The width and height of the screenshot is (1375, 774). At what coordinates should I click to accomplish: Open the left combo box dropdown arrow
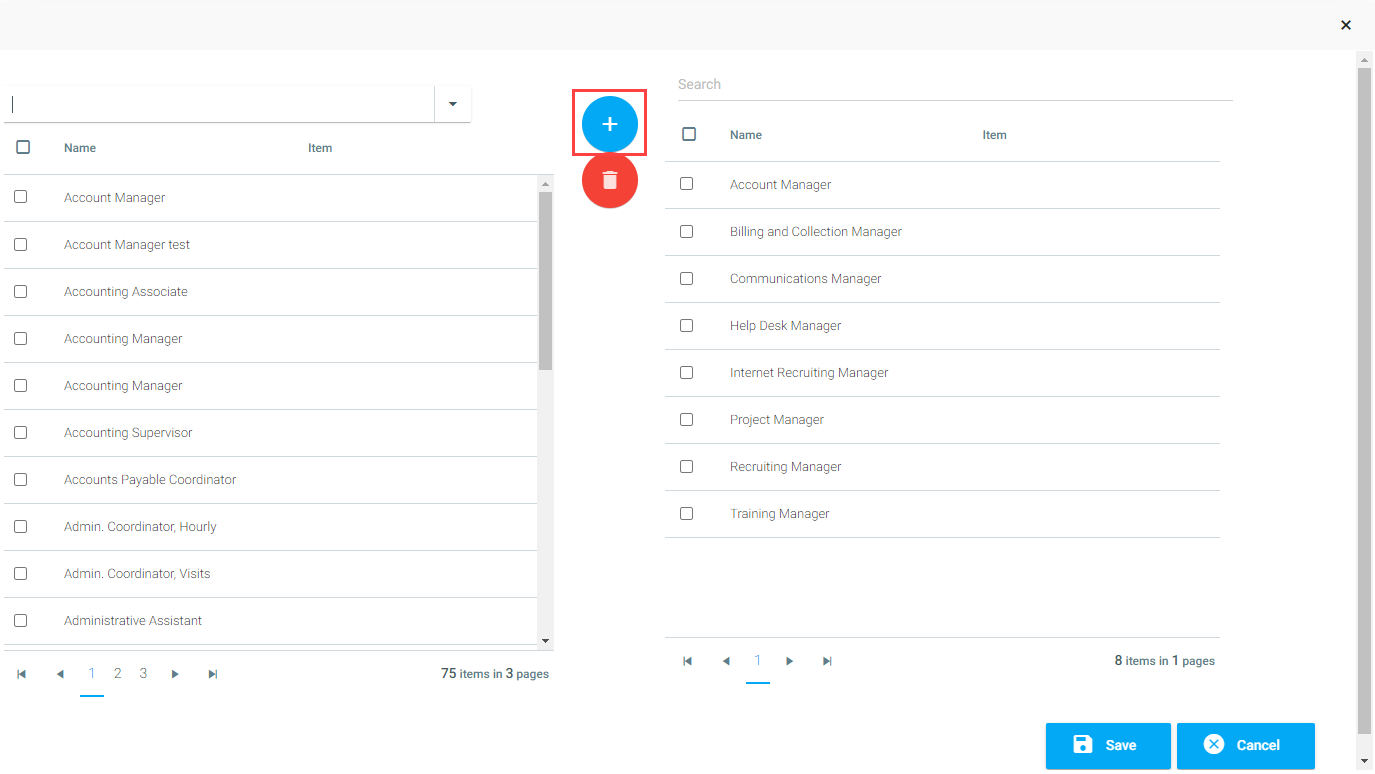point(453,104)
